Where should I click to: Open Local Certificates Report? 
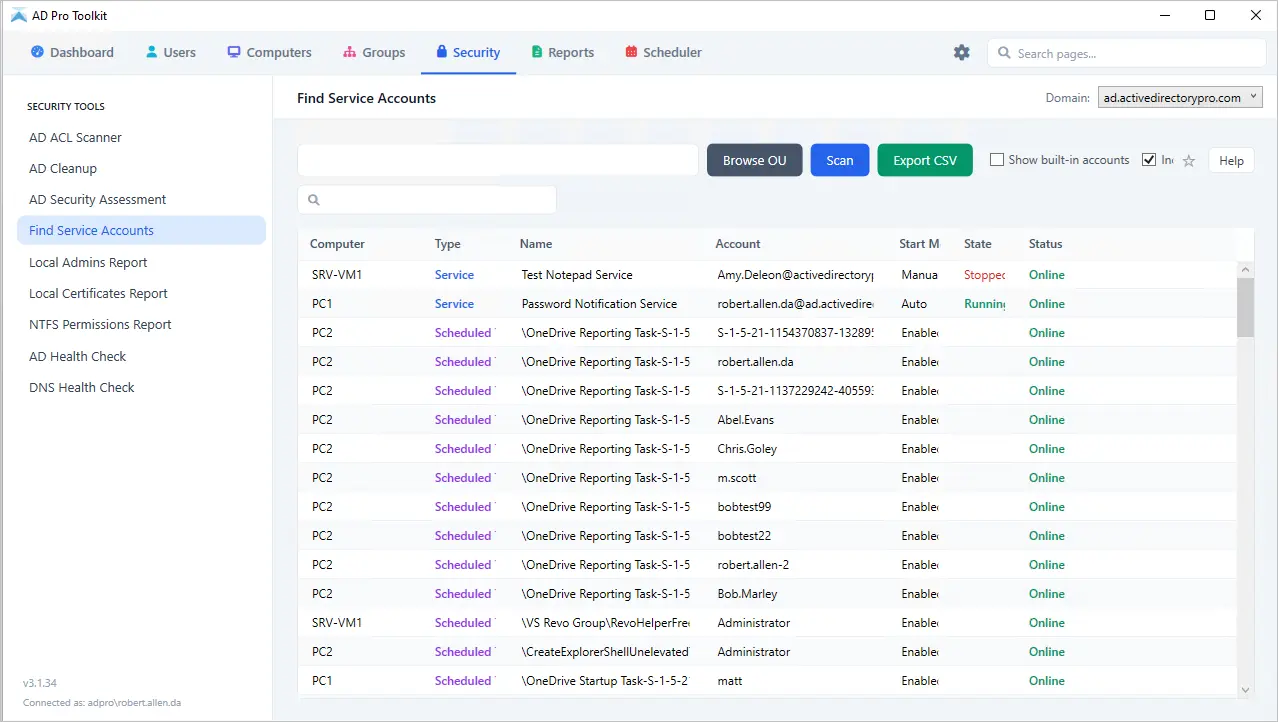tap(98, 293)
